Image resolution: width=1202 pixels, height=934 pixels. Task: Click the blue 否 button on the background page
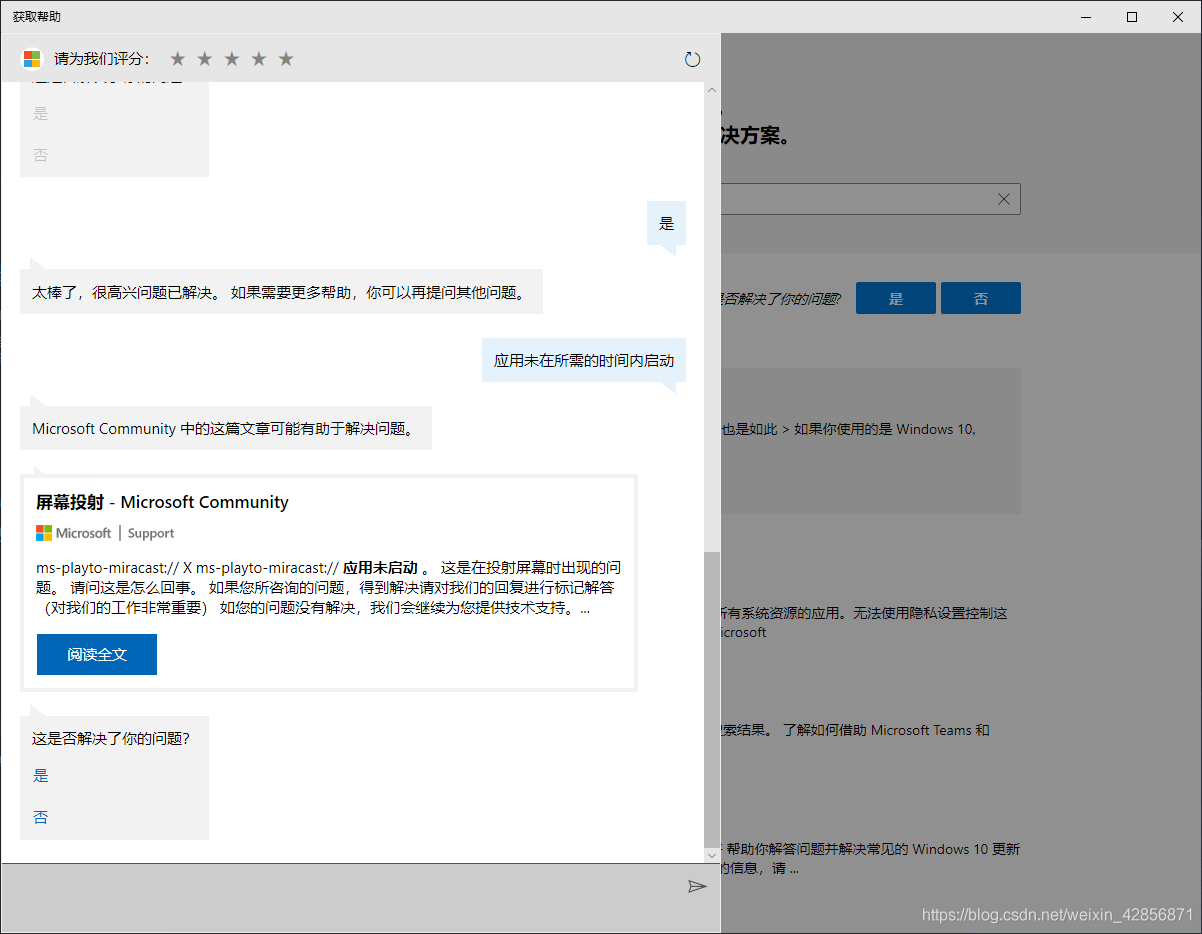coord(980,297)
